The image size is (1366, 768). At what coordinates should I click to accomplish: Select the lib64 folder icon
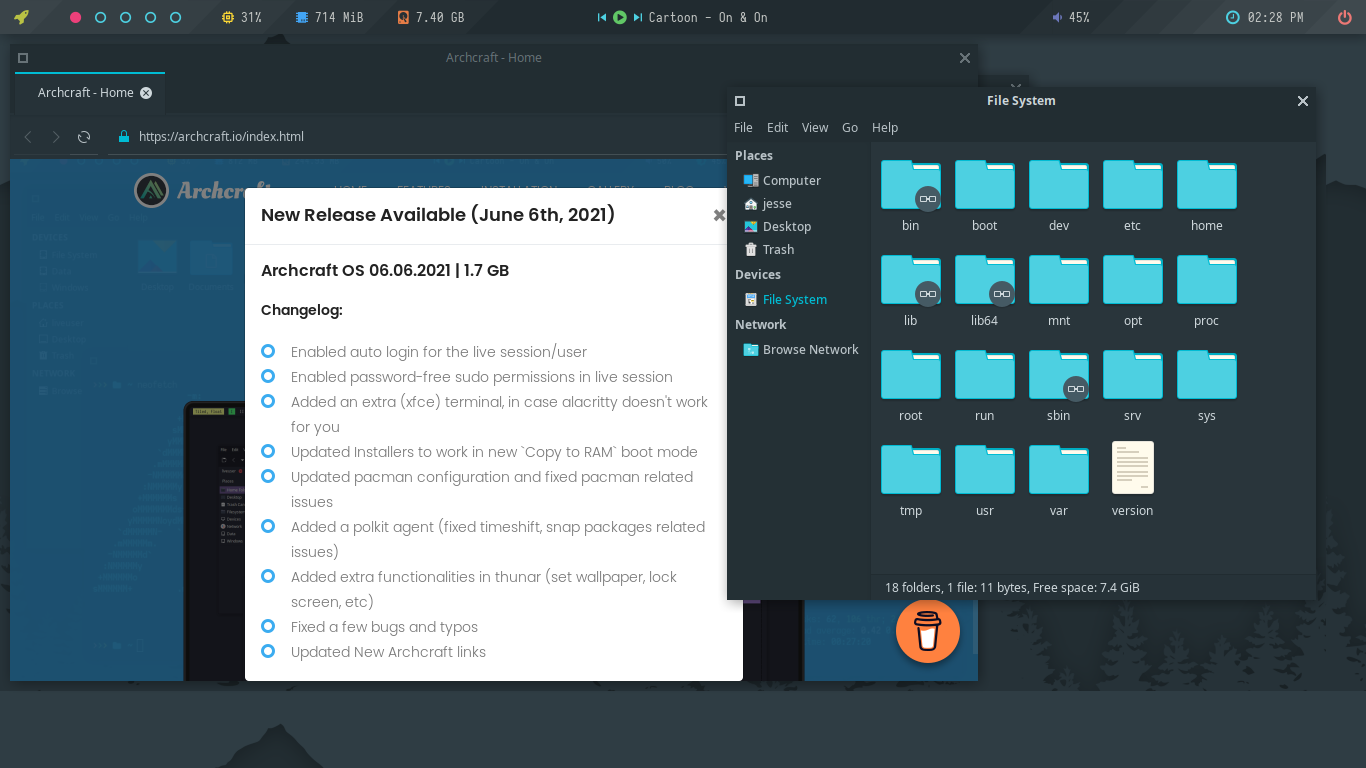coord(985,280)
